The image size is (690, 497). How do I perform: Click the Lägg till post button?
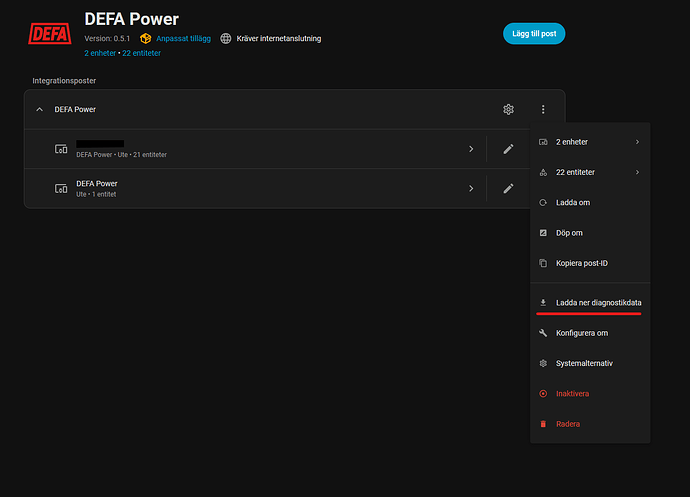tap(534, 33)
